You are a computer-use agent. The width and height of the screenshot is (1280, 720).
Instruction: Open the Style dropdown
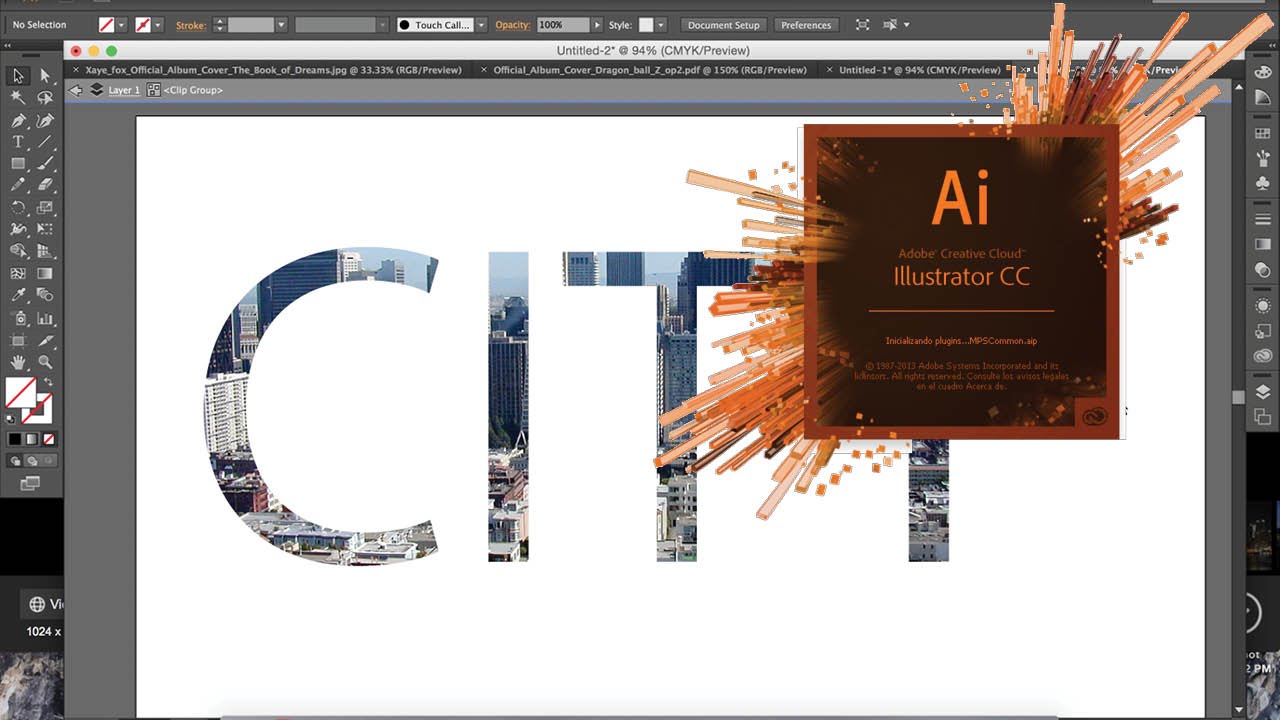[x=661, y=24]
